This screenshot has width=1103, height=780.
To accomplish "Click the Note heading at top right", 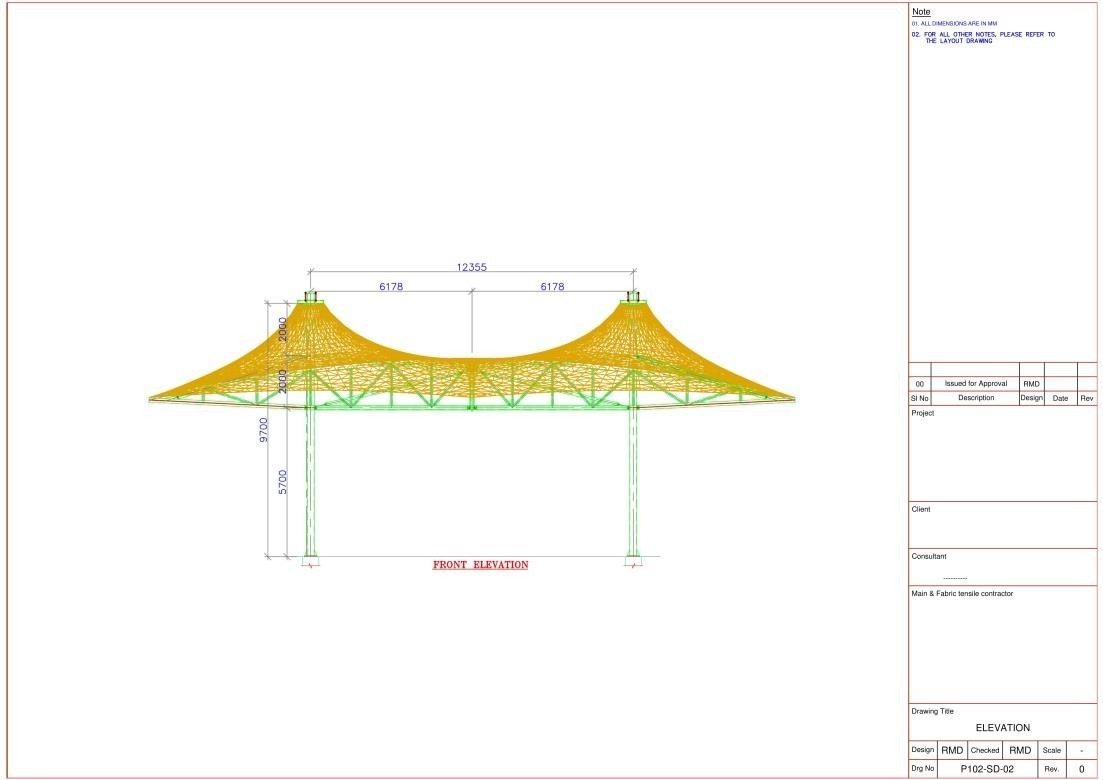I will 921,12.
